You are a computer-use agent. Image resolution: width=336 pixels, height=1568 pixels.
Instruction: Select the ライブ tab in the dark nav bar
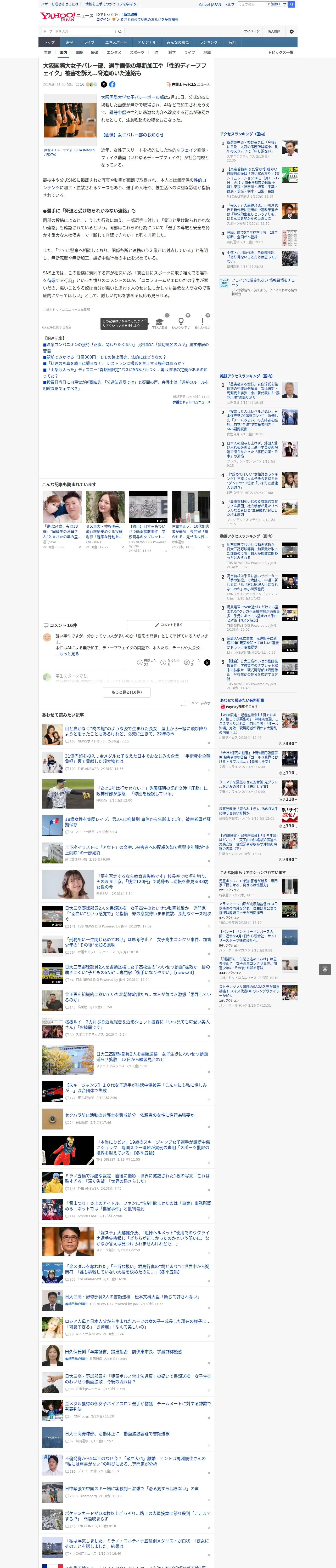pyautogui.click(x=89, y=43)
